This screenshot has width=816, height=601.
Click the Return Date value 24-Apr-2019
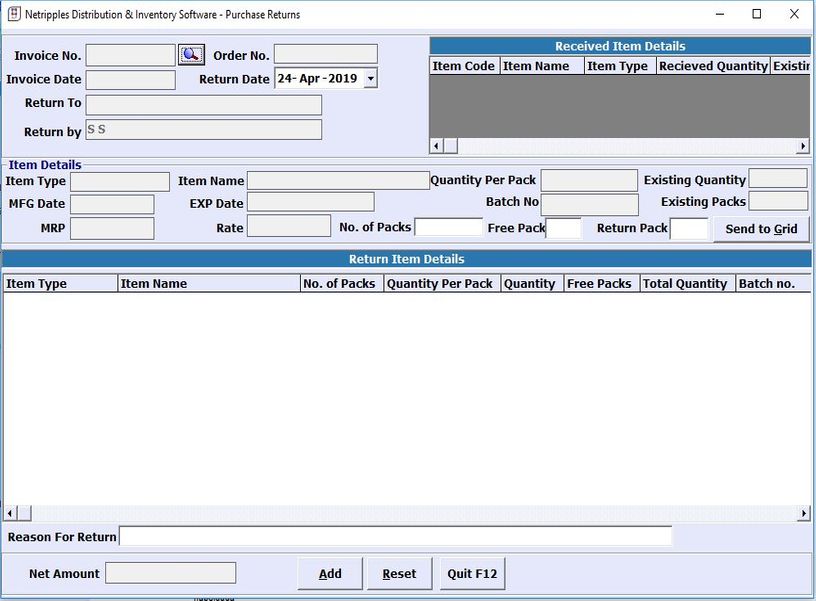(317, 79)
